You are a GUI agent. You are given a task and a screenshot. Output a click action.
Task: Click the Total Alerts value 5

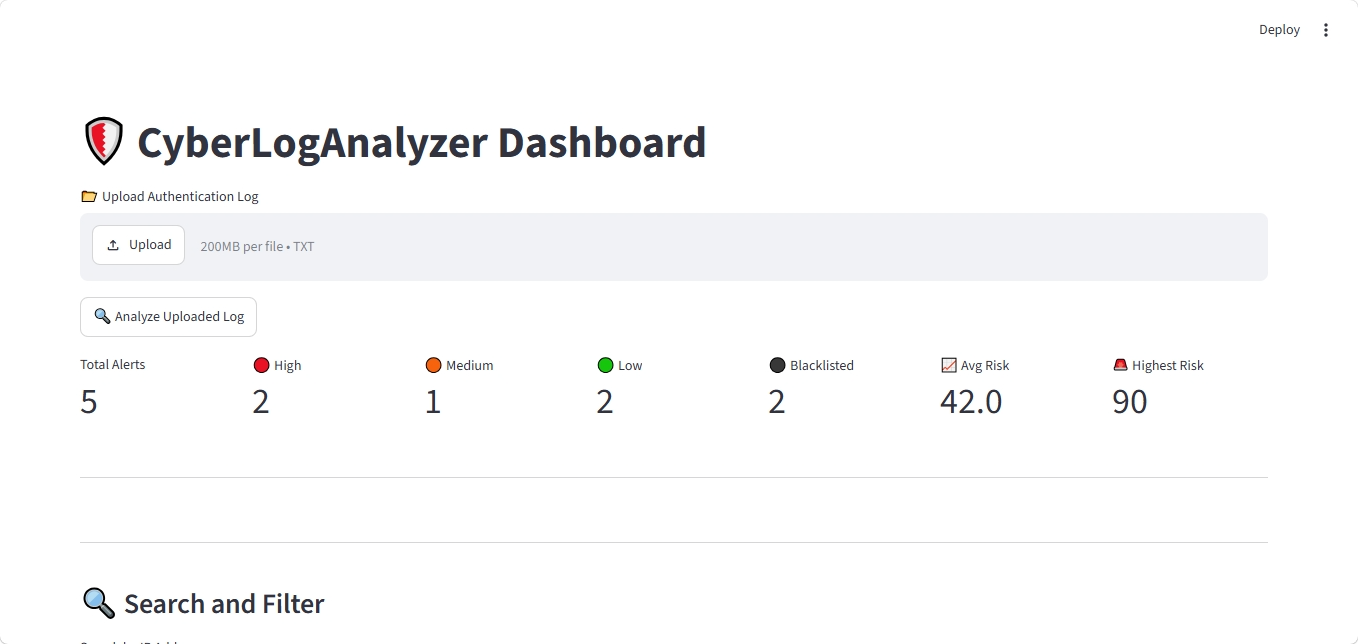[x=89, y=402]
